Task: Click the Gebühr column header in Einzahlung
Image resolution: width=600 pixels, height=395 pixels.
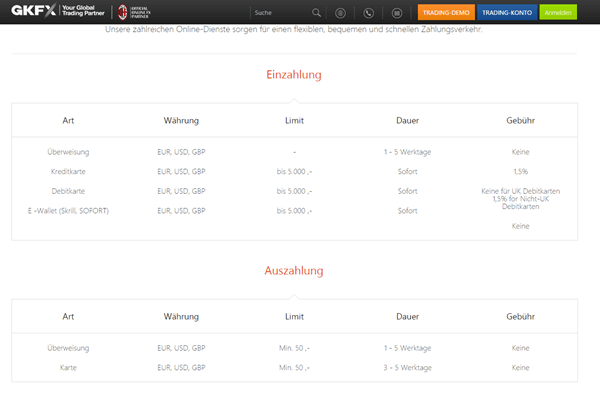Action: coord(520,121)
